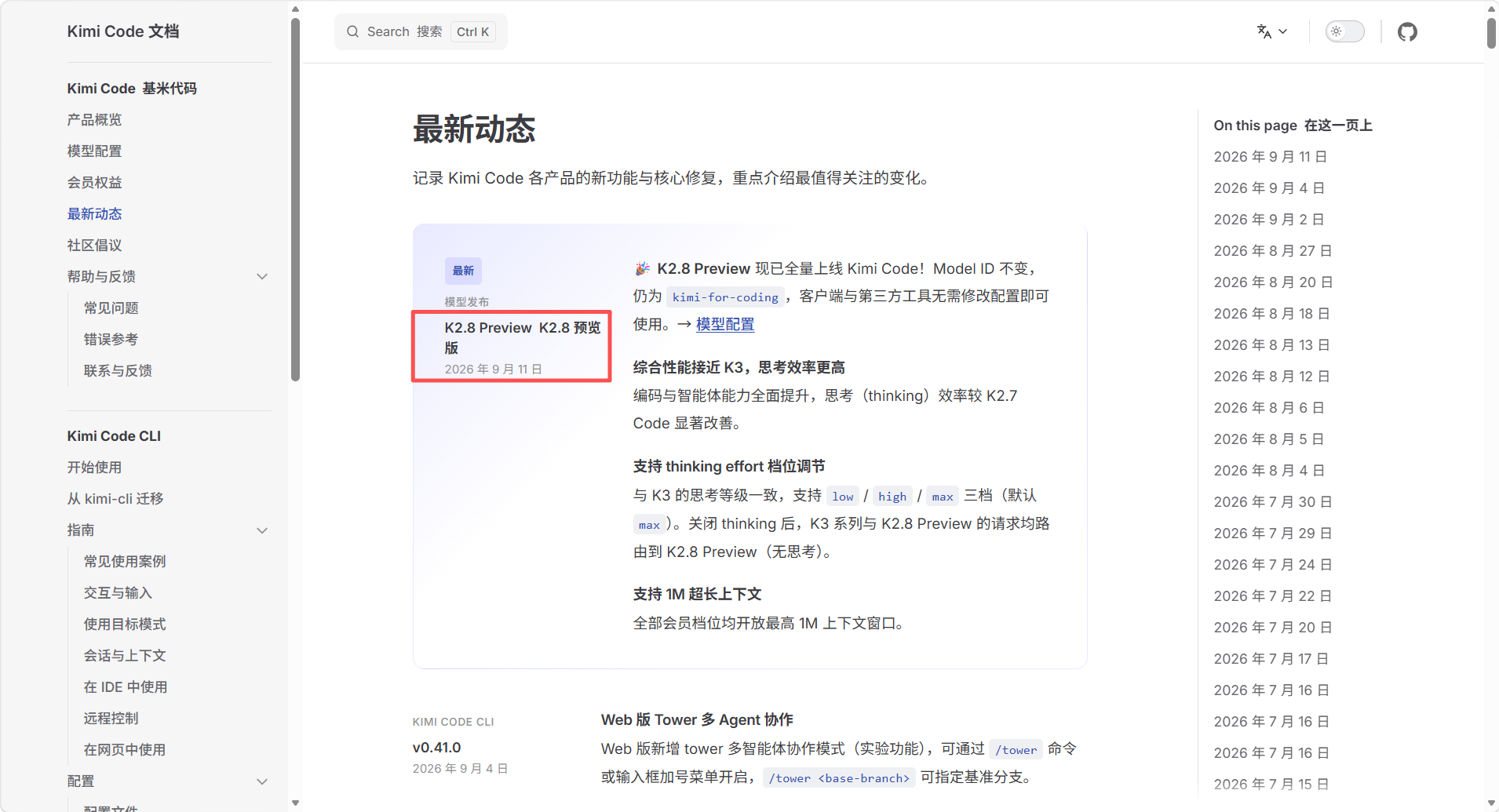Go to 会员权益 in the sidebar
The height and width of the screenshot is (812, 1499).
click(x=94, y=182)
